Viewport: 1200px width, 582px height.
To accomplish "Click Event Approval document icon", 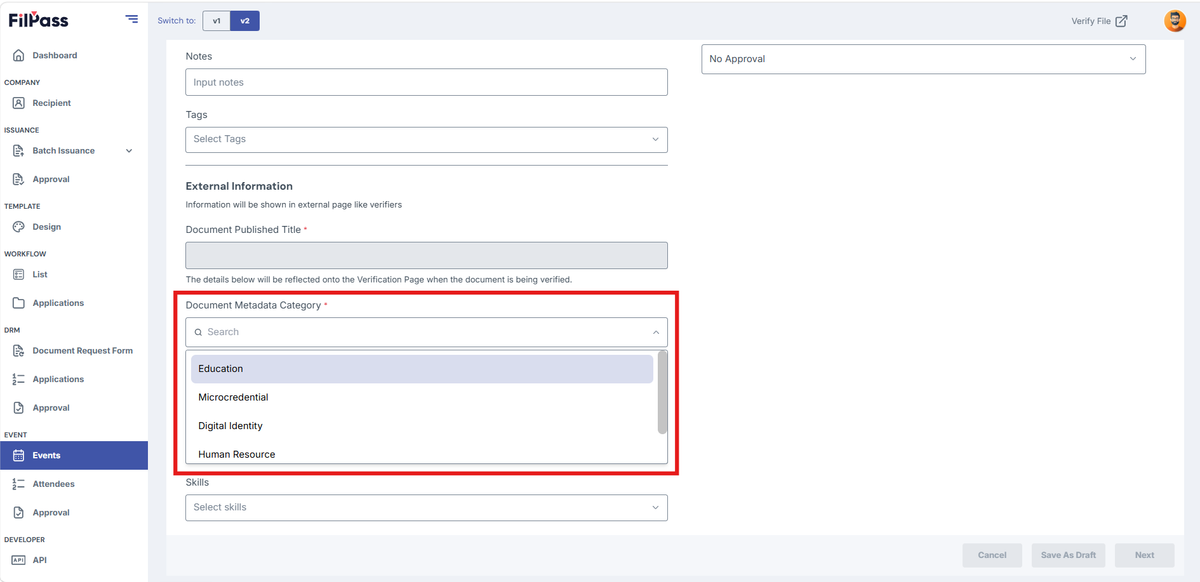I will (18, 512).
